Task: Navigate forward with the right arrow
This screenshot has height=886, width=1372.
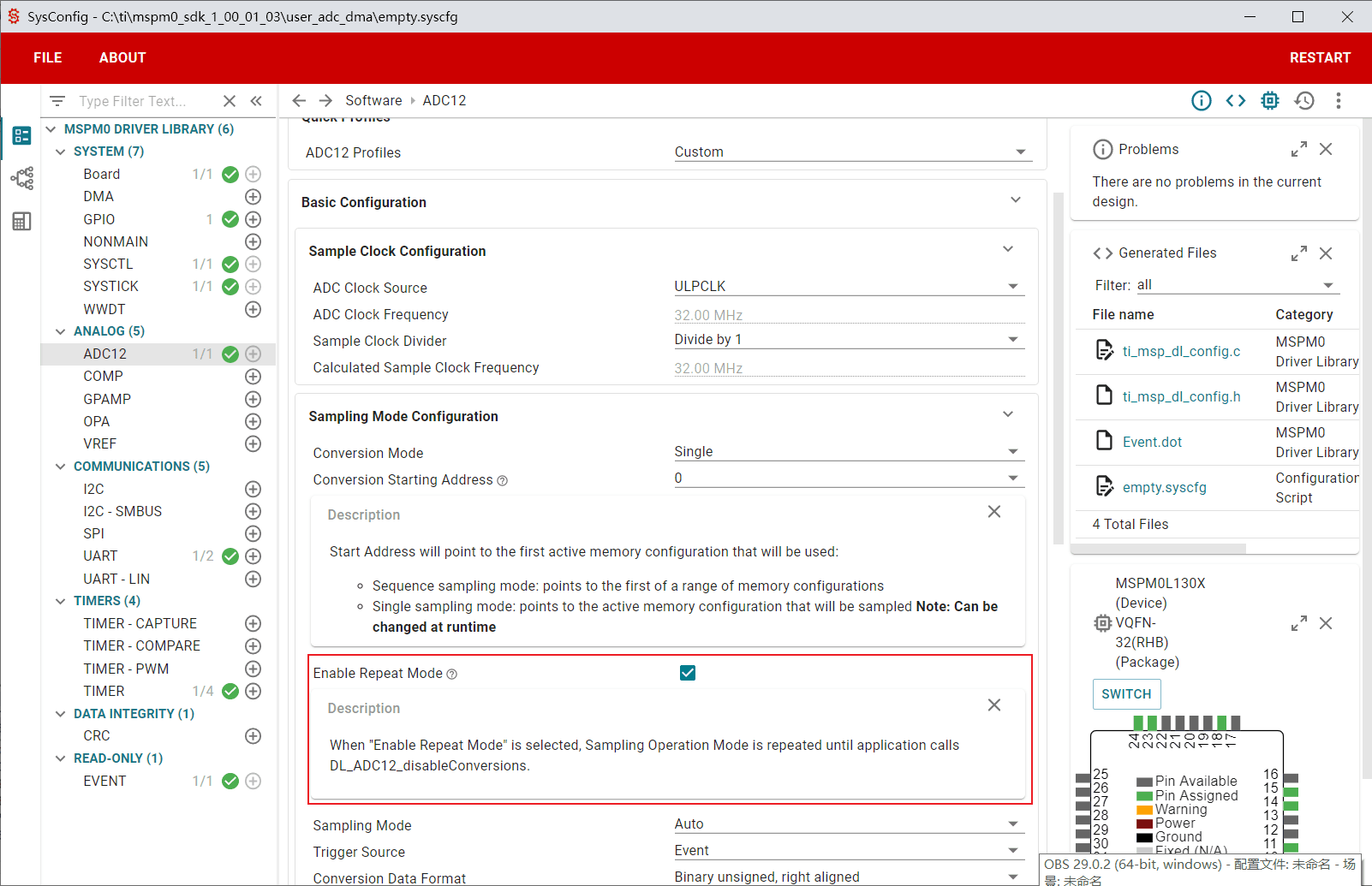Action: [x=325, y=100]
